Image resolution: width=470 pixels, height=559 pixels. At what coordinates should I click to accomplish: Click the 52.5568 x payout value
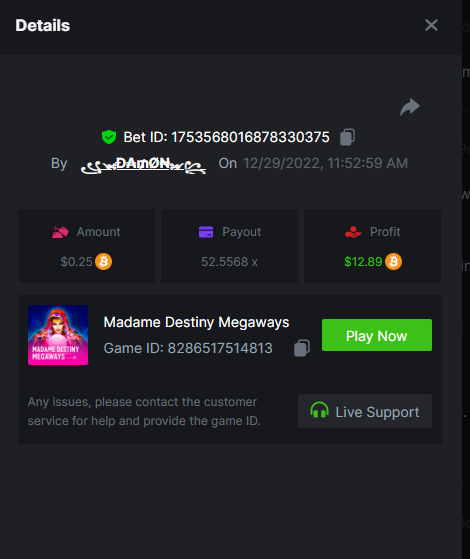pos(229,262)
